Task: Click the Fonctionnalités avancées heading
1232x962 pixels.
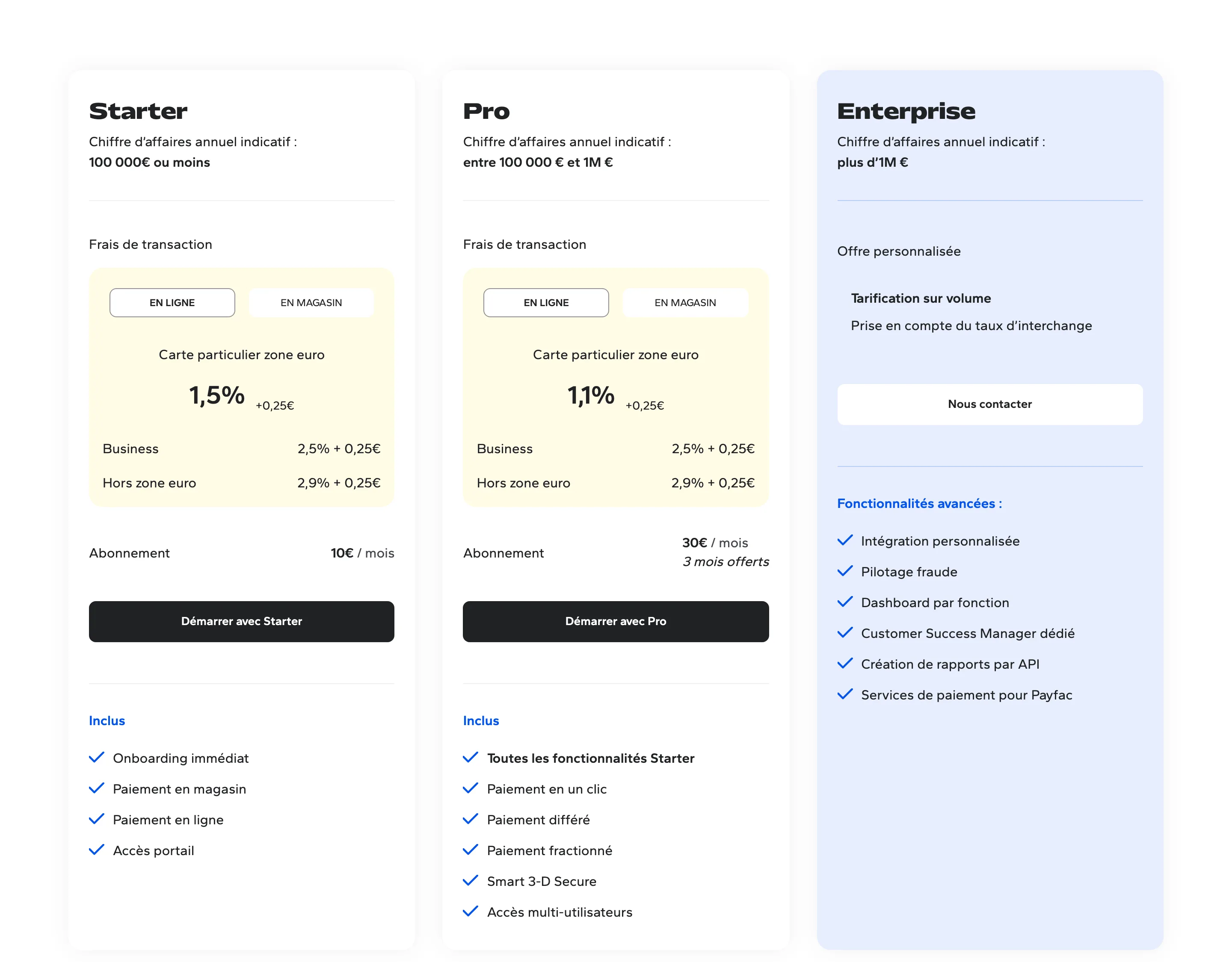Action: 919,504
